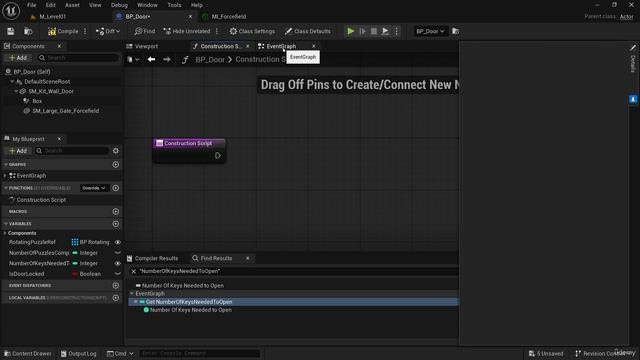Clear the Find Results search text
The height and width of the screenshot is (360, 640).
pyautogui.click(x=133, y=271)
